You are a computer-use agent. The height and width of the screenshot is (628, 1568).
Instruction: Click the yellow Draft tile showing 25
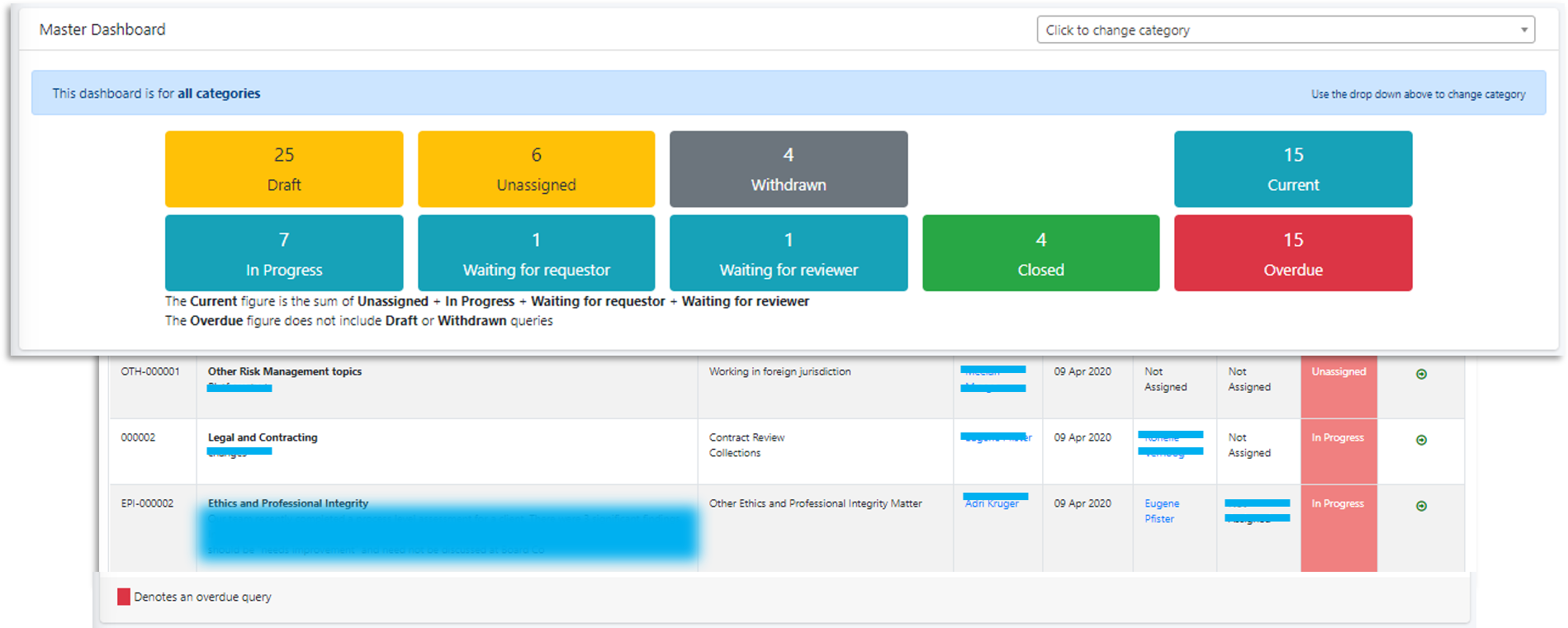click(x=284, y=169)
